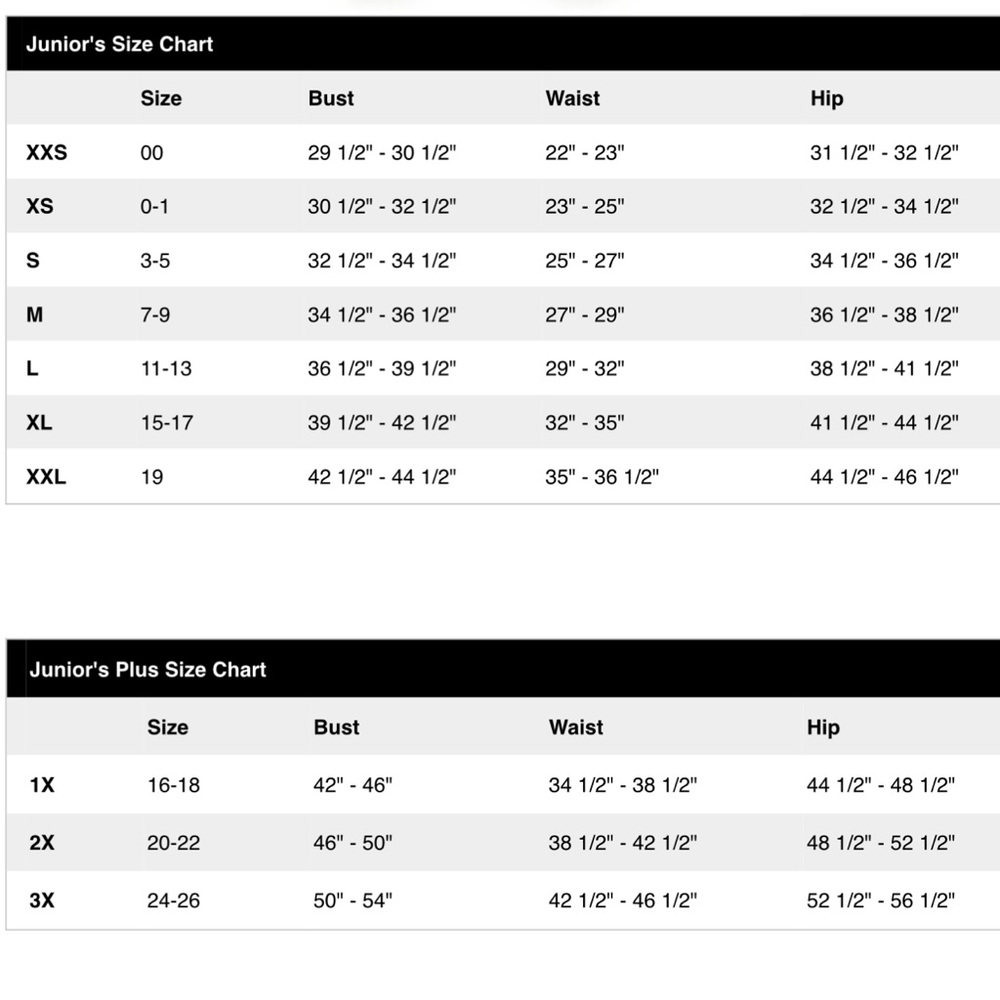
Task: Click the Junior's Plus Size Chart header
Action: pos(147,669)
